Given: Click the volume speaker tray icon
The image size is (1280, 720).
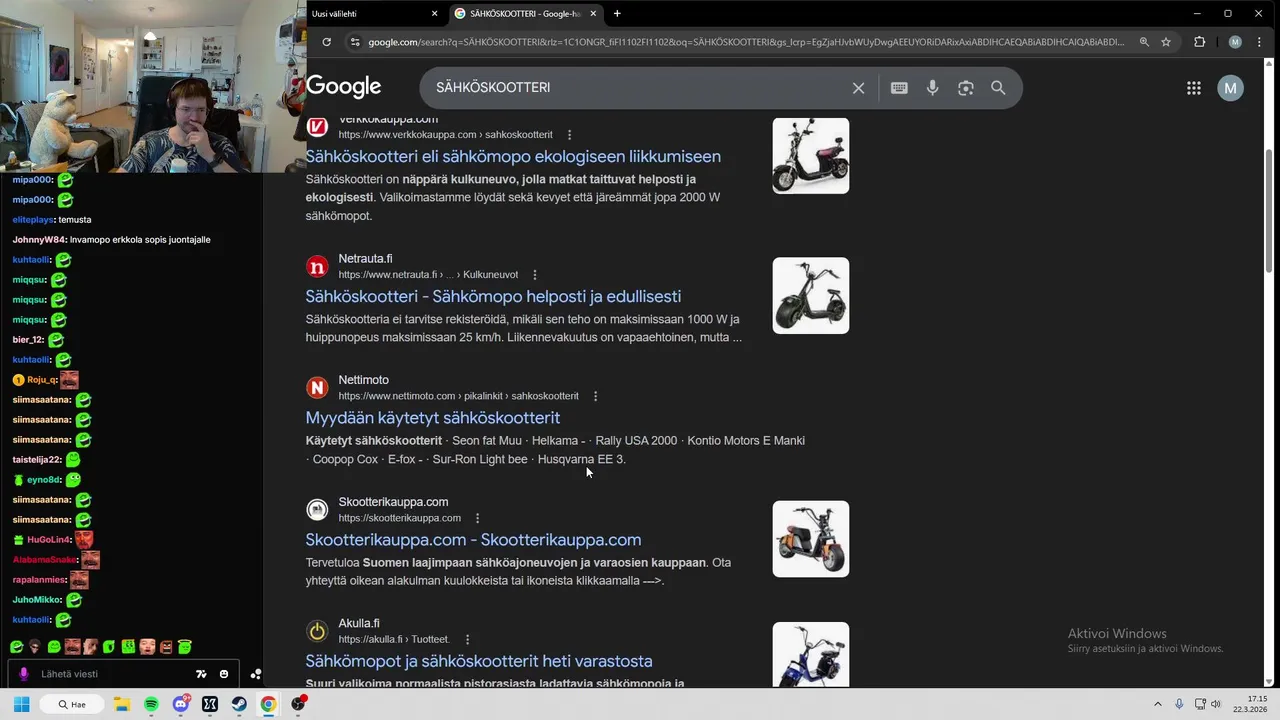Looking at the screenshot, I should 1216,704.
